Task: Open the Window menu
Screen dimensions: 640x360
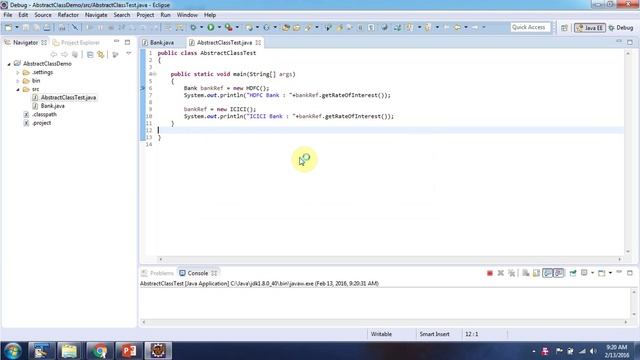Action: click(x=187, y=15)
